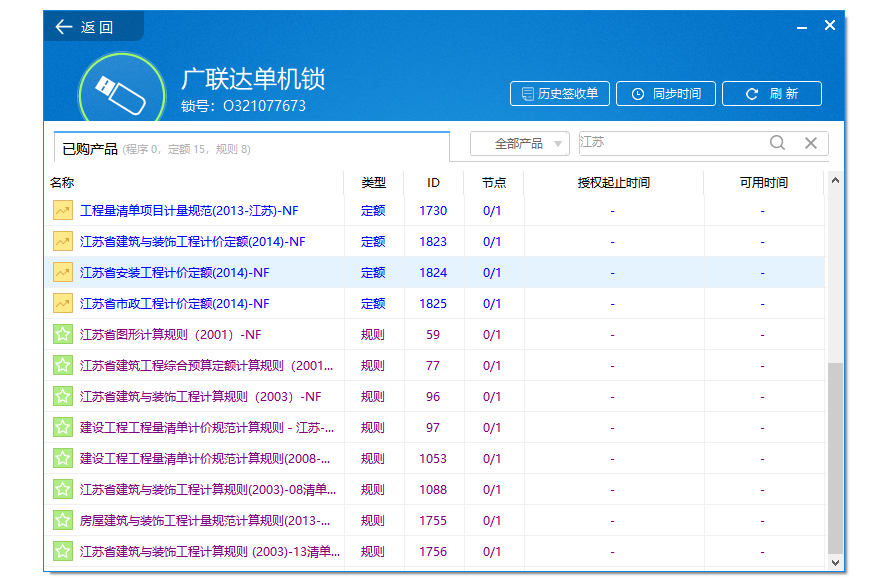Click quota icon for 江苏省市政工程计价定额(2014)-NF
This screenshot has width=877, height=583.
[63, 303]
